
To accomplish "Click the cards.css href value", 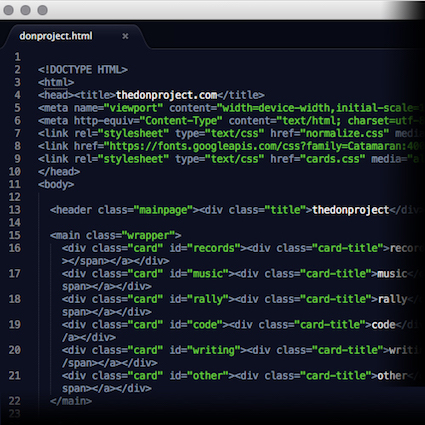I will point(333,159).
